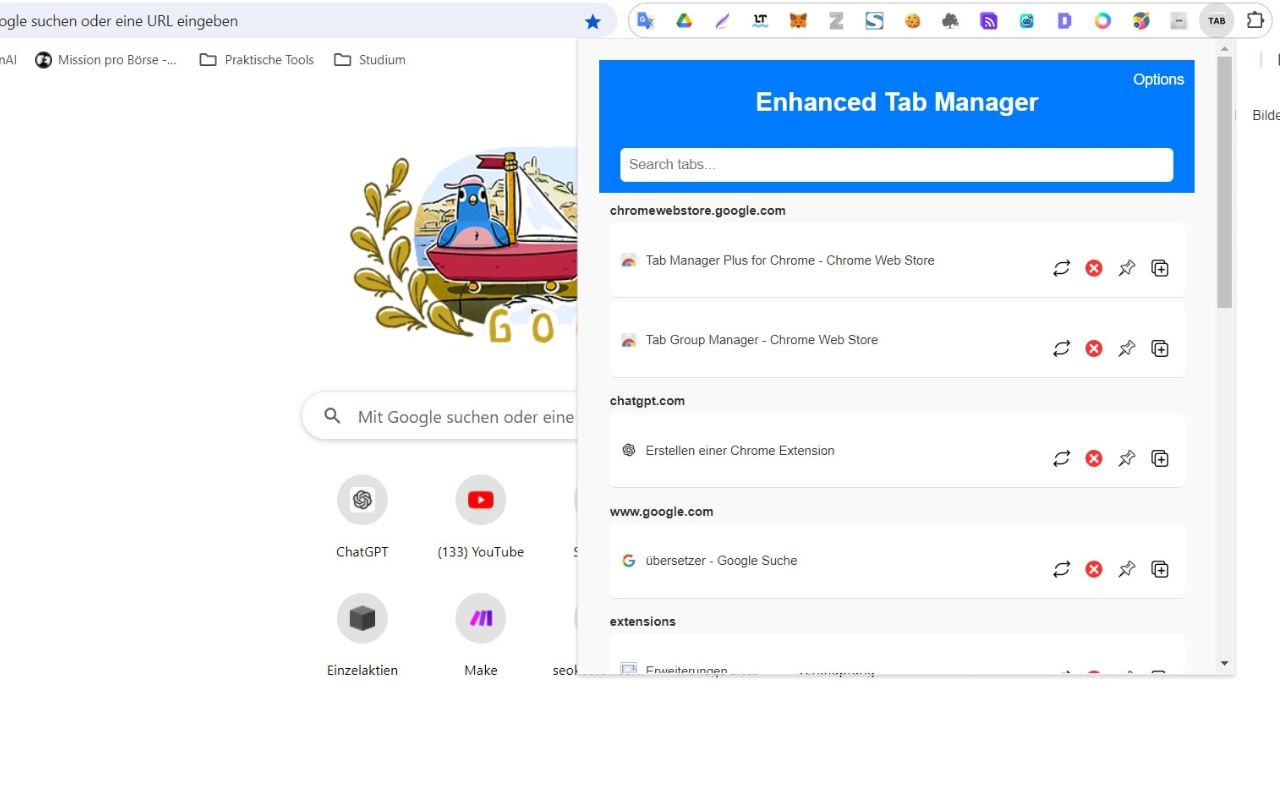Open the (133) YouTube shortcut tile

481,518
